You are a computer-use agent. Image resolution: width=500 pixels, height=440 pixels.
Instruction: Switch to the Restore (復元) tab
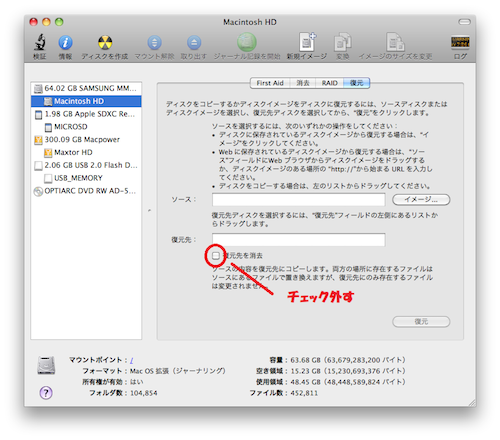356,83
